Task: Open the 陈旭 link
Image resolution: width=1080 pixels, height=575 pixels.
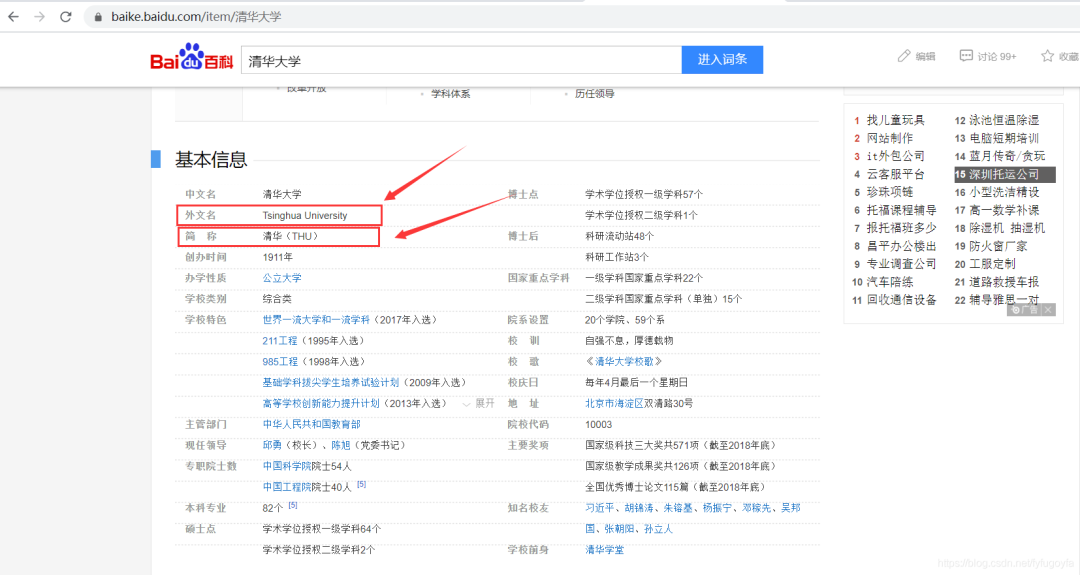Action: [341, 446]
